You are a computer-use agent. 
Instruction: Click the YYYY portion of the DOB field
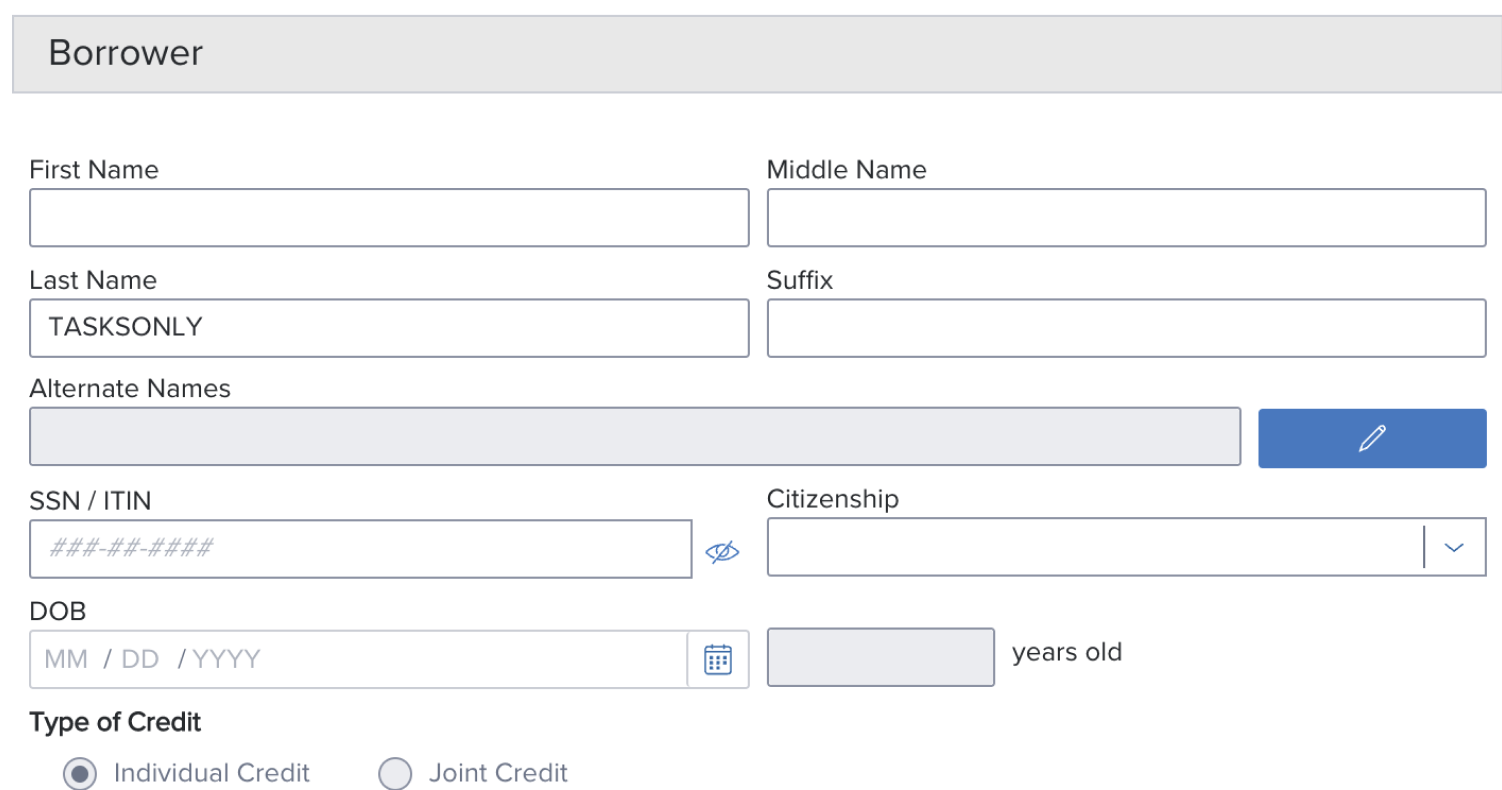click(x=226, y=659)
